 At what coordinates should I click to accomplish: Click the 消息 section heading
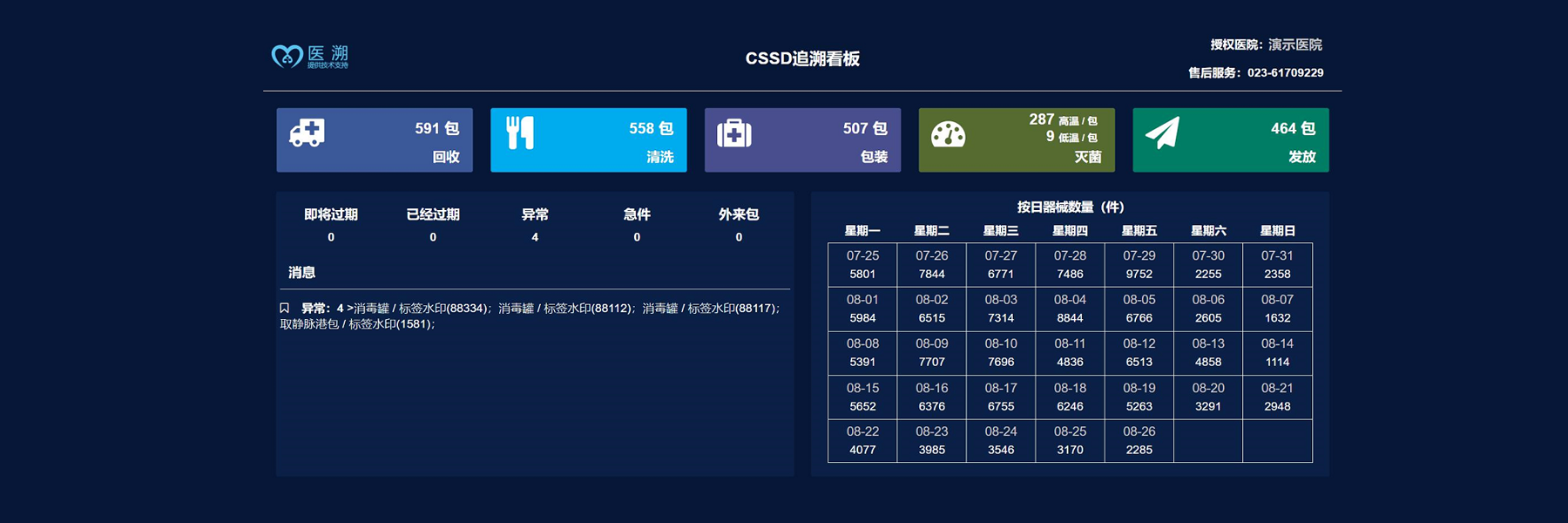tap(302, 273)
